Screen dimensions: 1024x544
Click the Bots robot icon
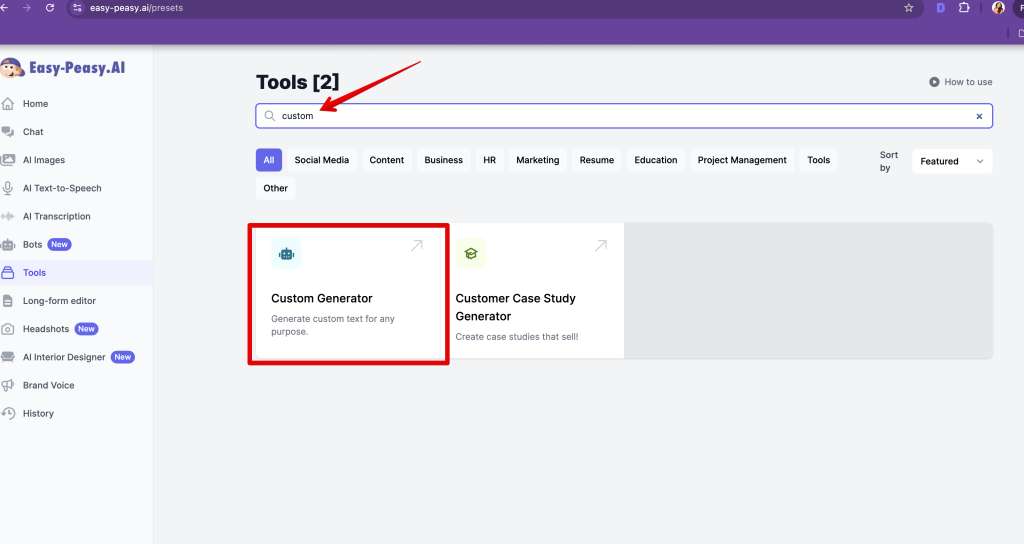coord(8,244)
